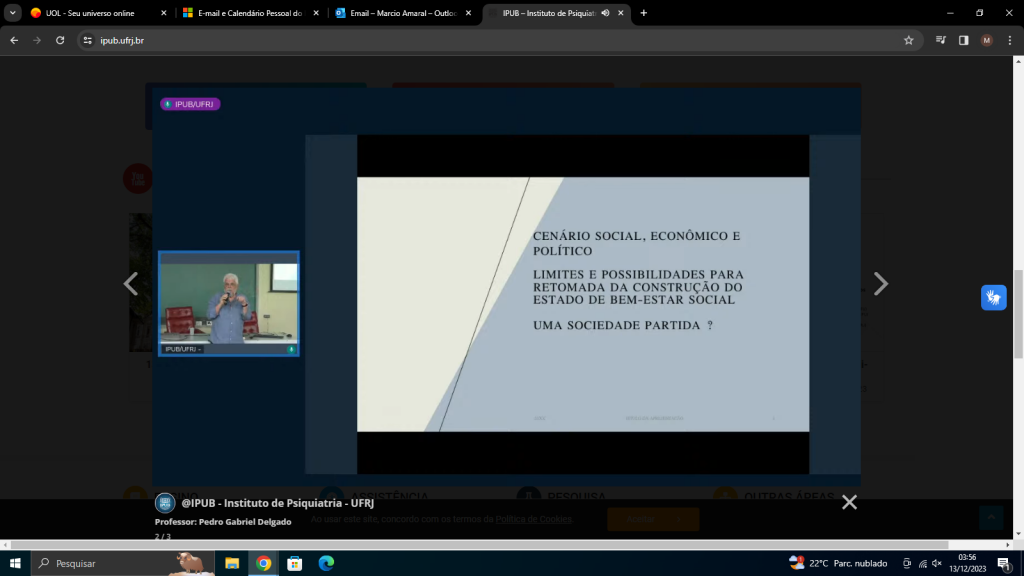
Task: Close the lightbox with the X icon
Action: click(849, 502)
